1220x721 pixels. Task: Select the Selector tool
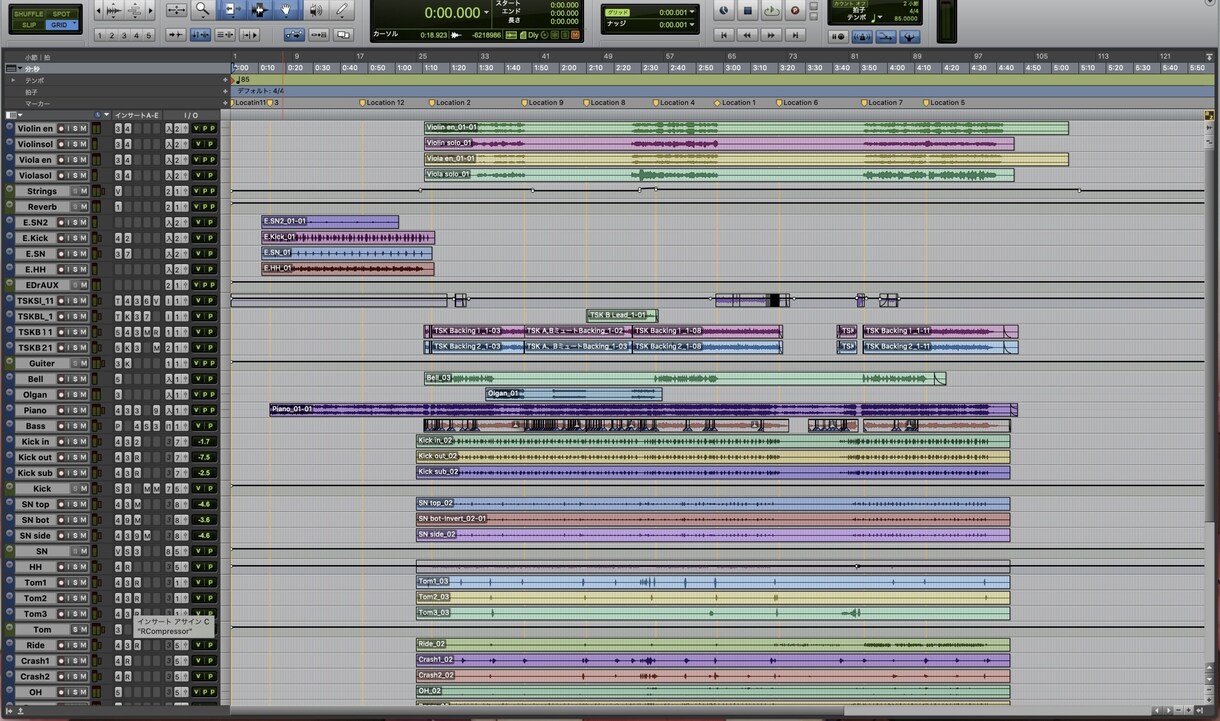tap(259, 10)
